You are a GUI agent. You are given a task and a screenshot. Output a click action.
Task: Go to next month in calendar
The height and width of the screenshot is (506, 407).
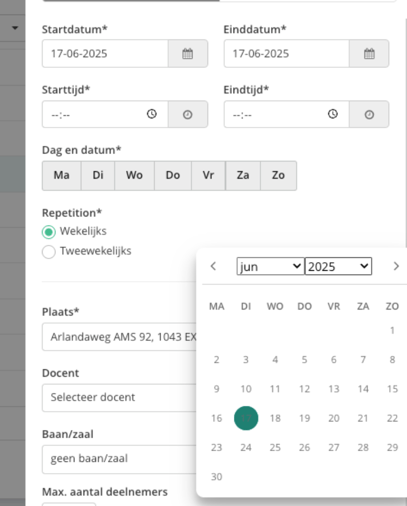[x=396, y=266]
